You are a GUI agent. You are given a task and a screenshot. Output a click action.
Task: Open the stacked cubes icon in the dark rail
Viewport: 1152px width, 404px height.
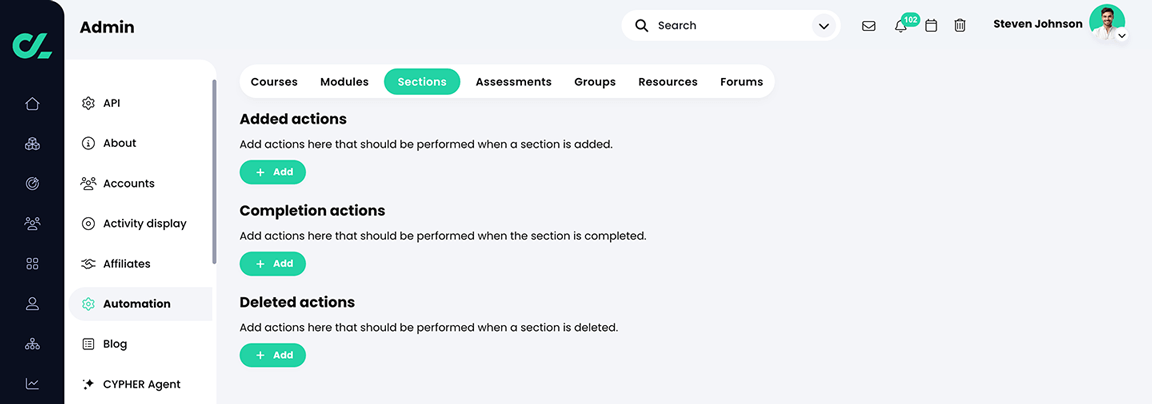pos(32,144)
